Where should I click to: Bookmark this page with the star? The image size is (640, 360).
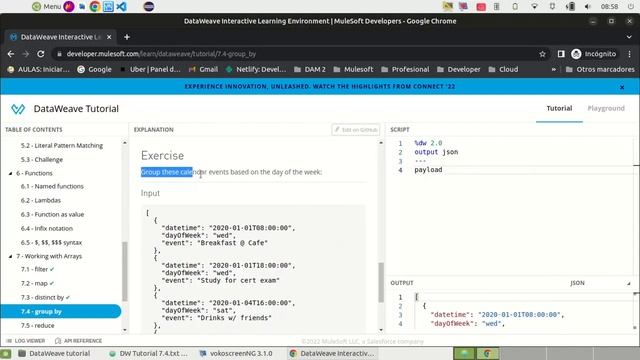tap(542, 54)
